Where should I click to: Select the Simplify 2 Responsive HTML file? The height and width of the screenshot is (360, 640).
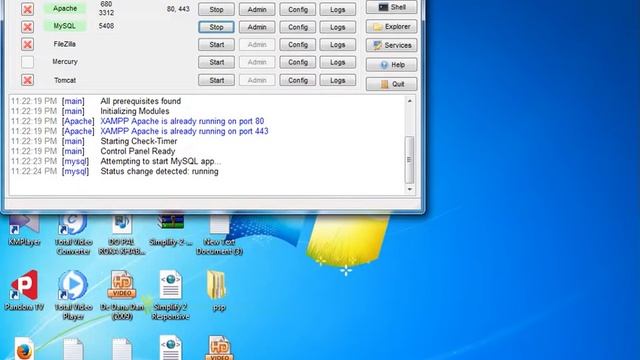(171, 295)
